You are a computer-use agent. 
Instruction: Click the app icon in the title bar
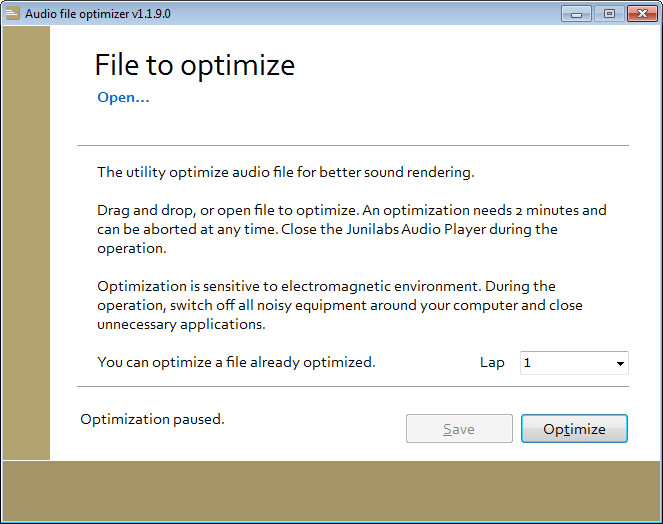click(12, 14)
